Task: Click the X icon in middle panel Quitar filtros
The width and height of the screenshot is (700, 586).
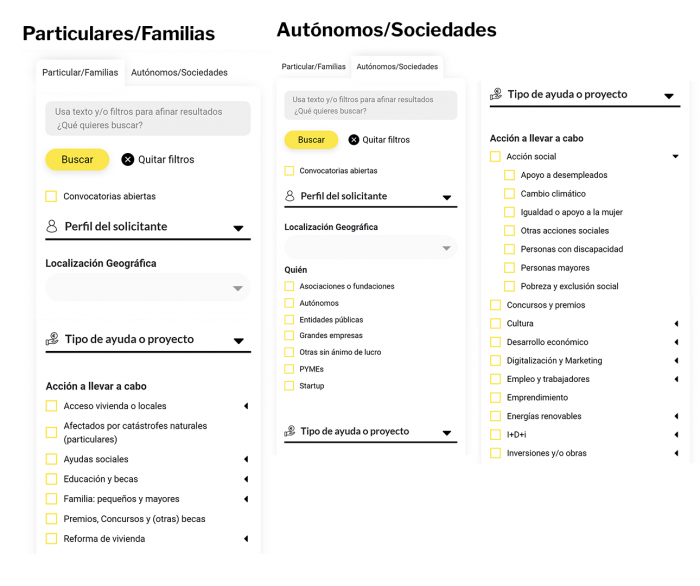Action: coord(354,140)
